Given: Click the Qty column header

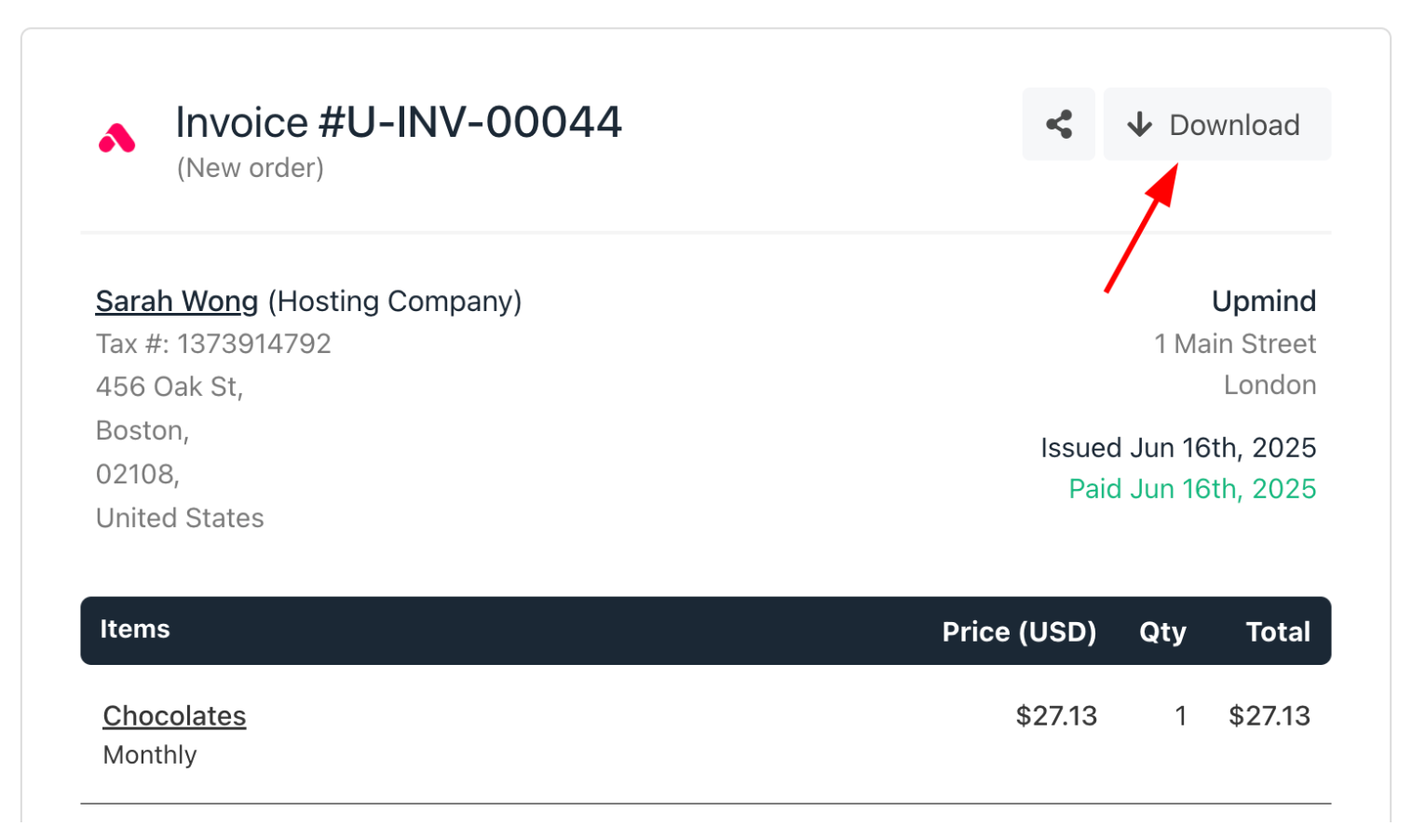Looking at the screenshot, I should [1162, 632].
